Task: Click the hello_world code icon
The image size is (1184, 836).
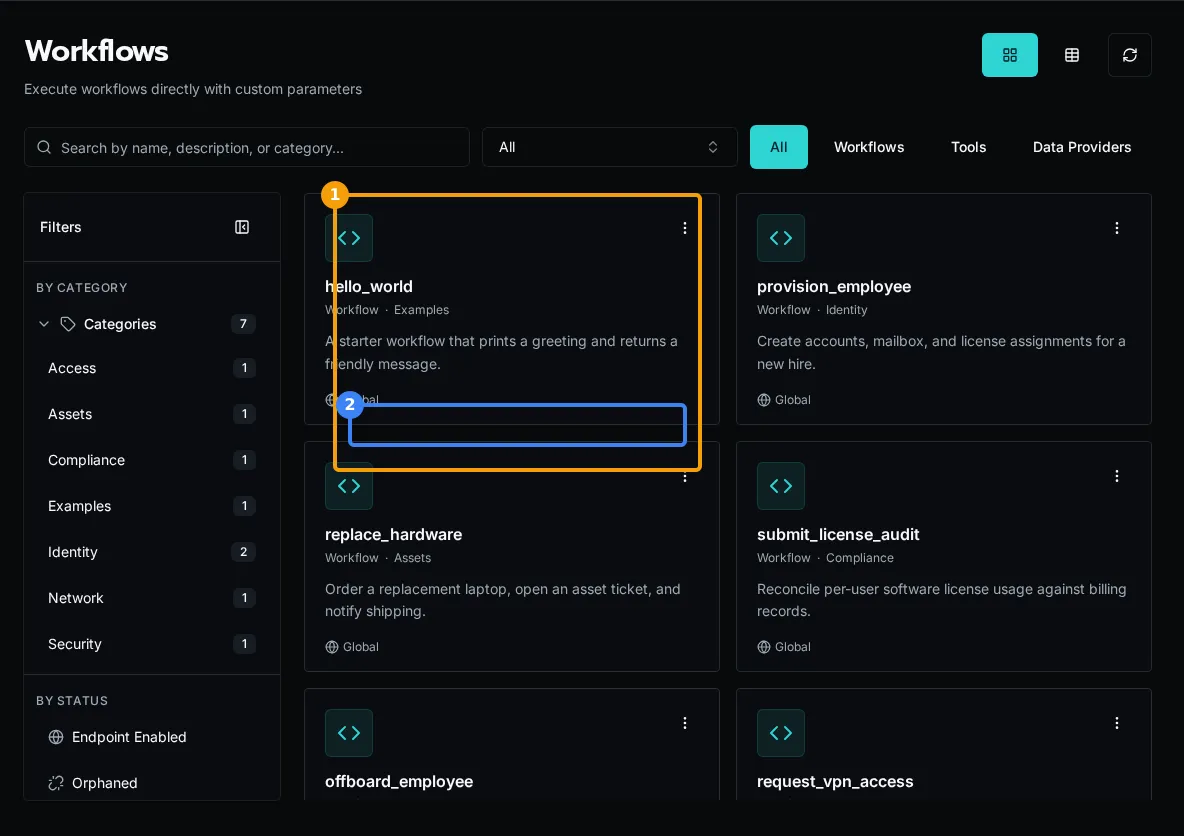Action: tap(349, 238)
